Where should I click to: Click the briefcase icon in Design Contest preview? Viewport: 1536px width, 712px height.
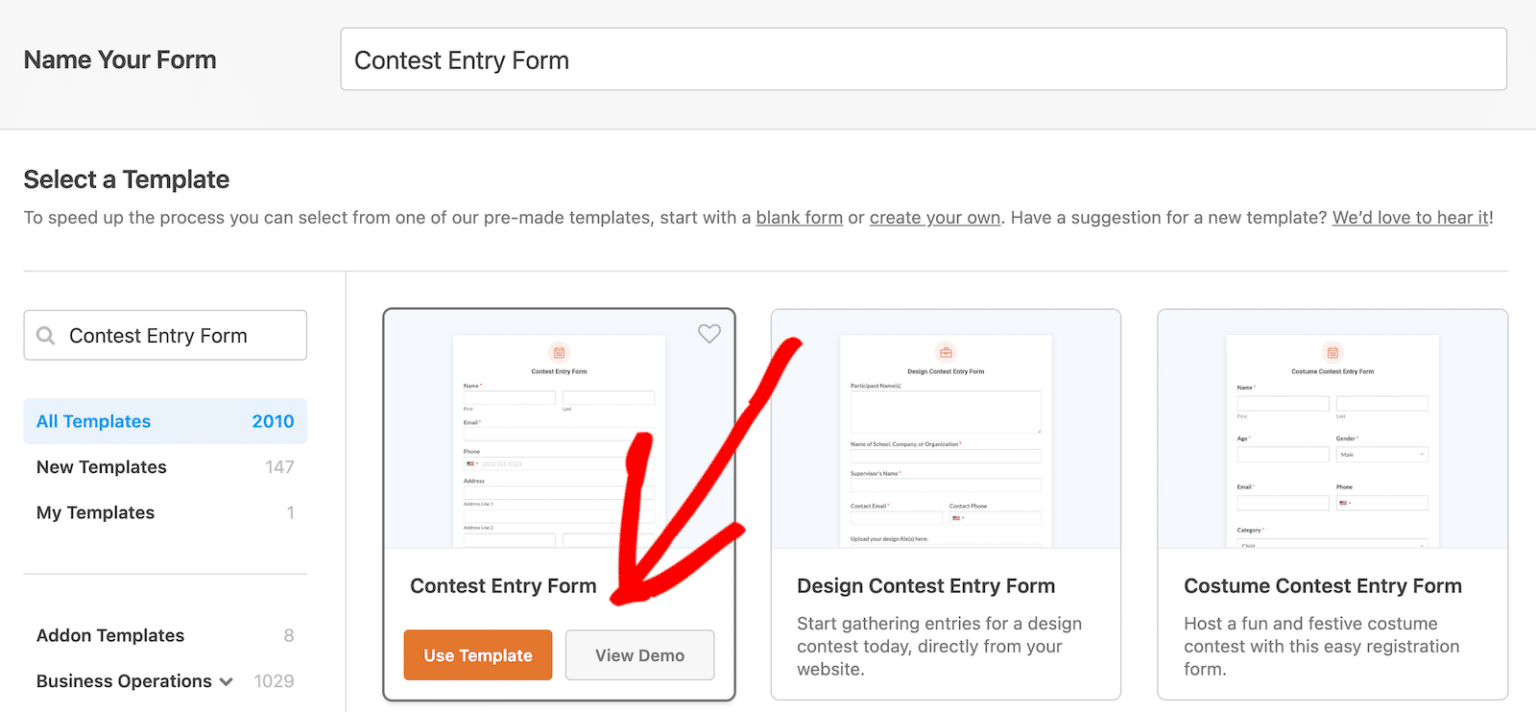(x=945, y=352)
